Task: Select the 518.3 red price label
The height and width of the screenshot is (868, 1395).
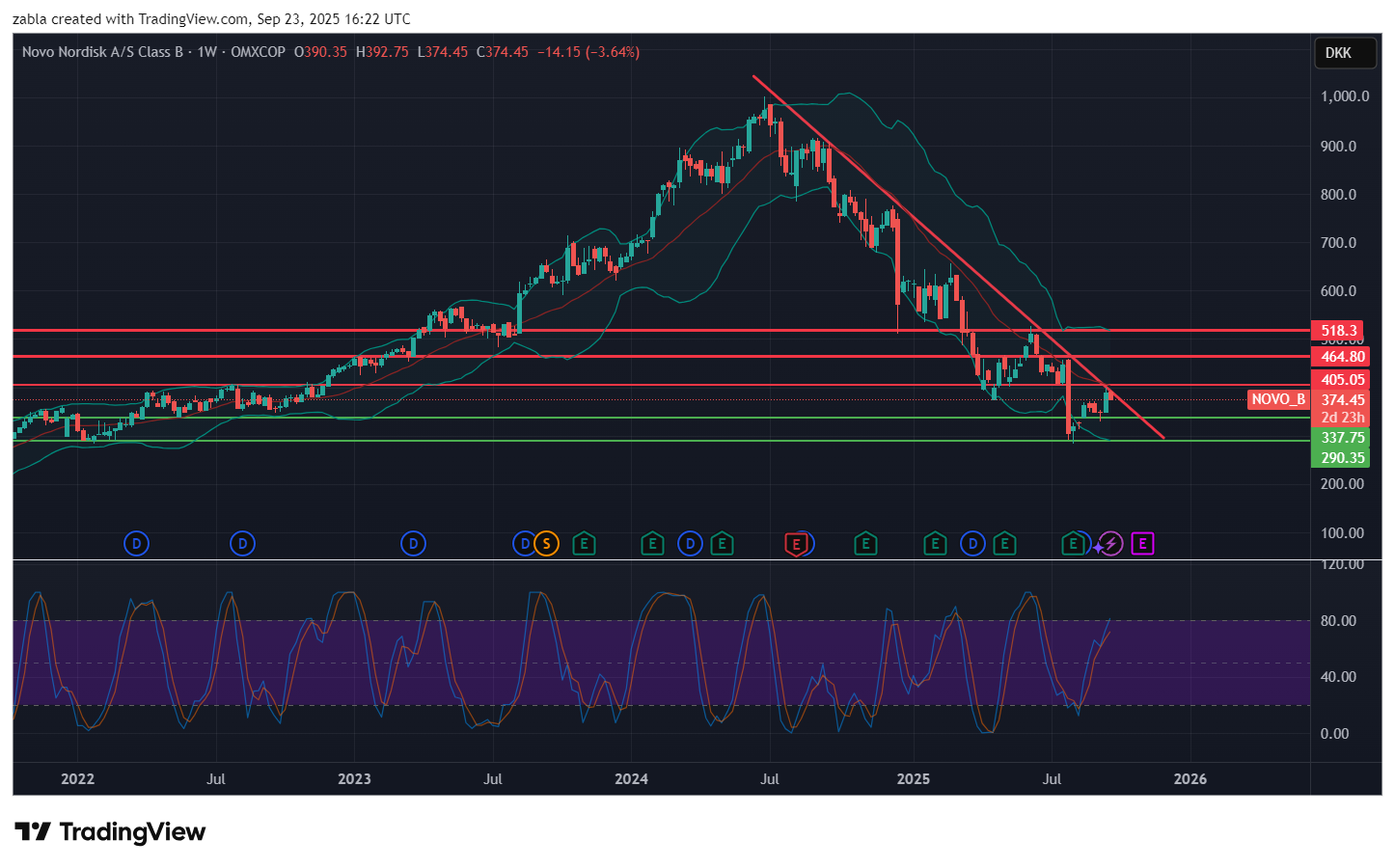Action: coord(1338,330)
